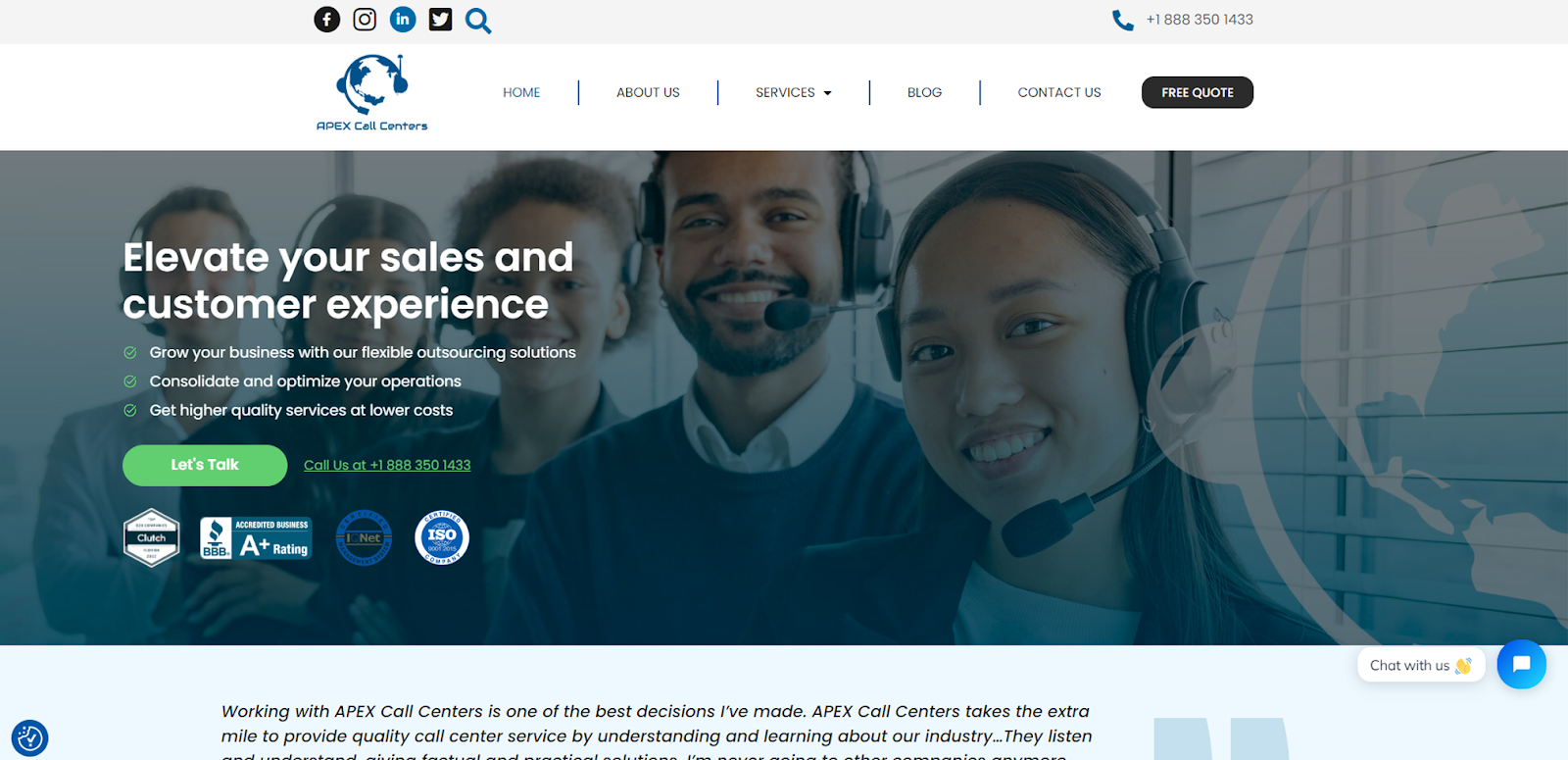1568x760 pixels.
Task: Click the testimonial text starting Working with APEX
Action: 657,731
